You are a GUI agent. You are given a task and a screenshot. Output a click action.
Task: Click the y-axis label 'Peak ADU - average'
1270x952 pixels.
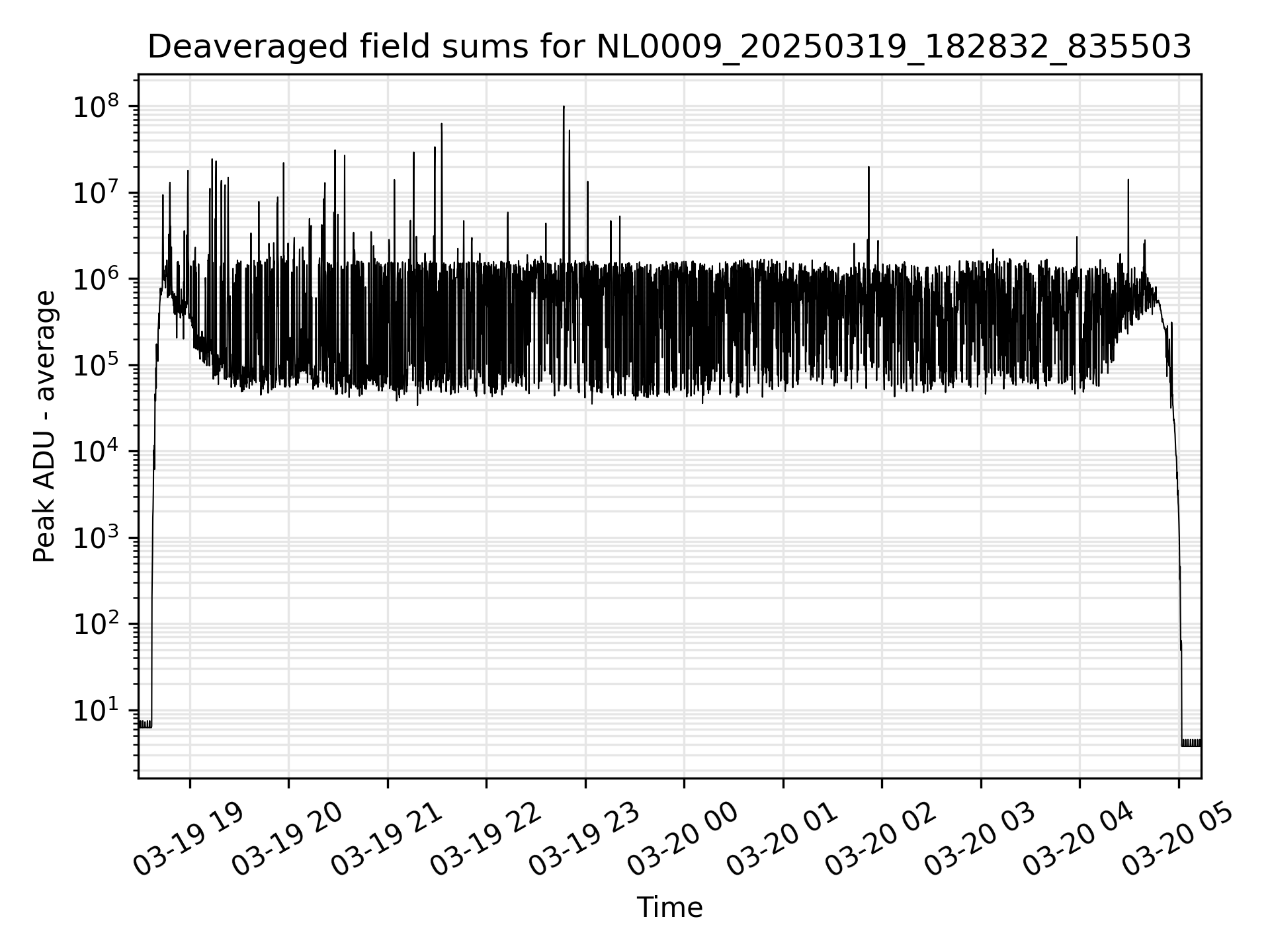[44, 426]
